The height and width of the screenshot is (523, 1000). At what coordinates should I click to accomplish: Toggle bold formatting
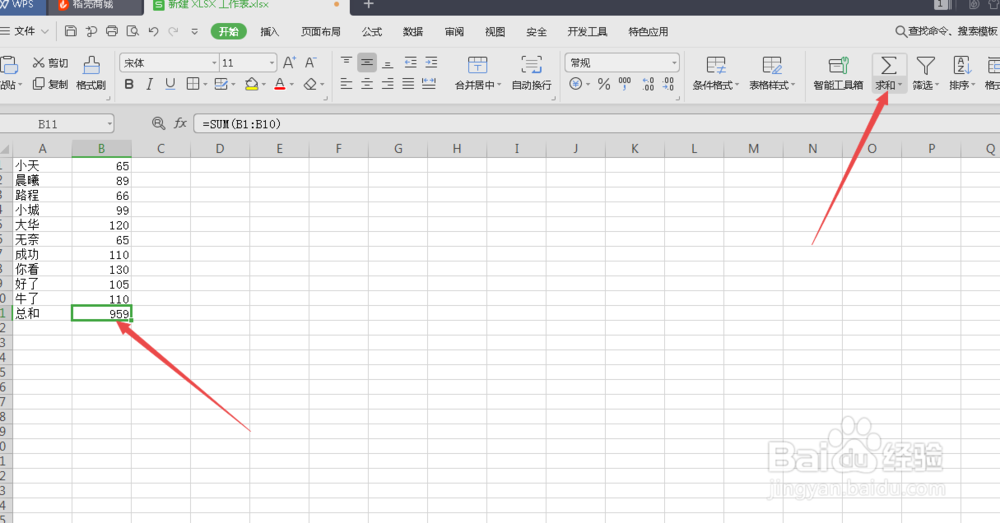[129, 84]
